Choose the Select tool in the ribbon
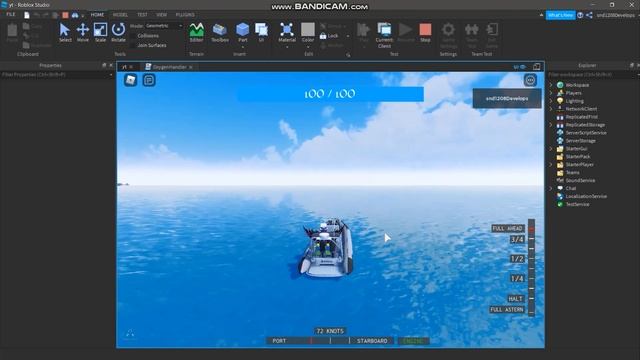Viewport: 640px width, 360px height. coord(65,32)
